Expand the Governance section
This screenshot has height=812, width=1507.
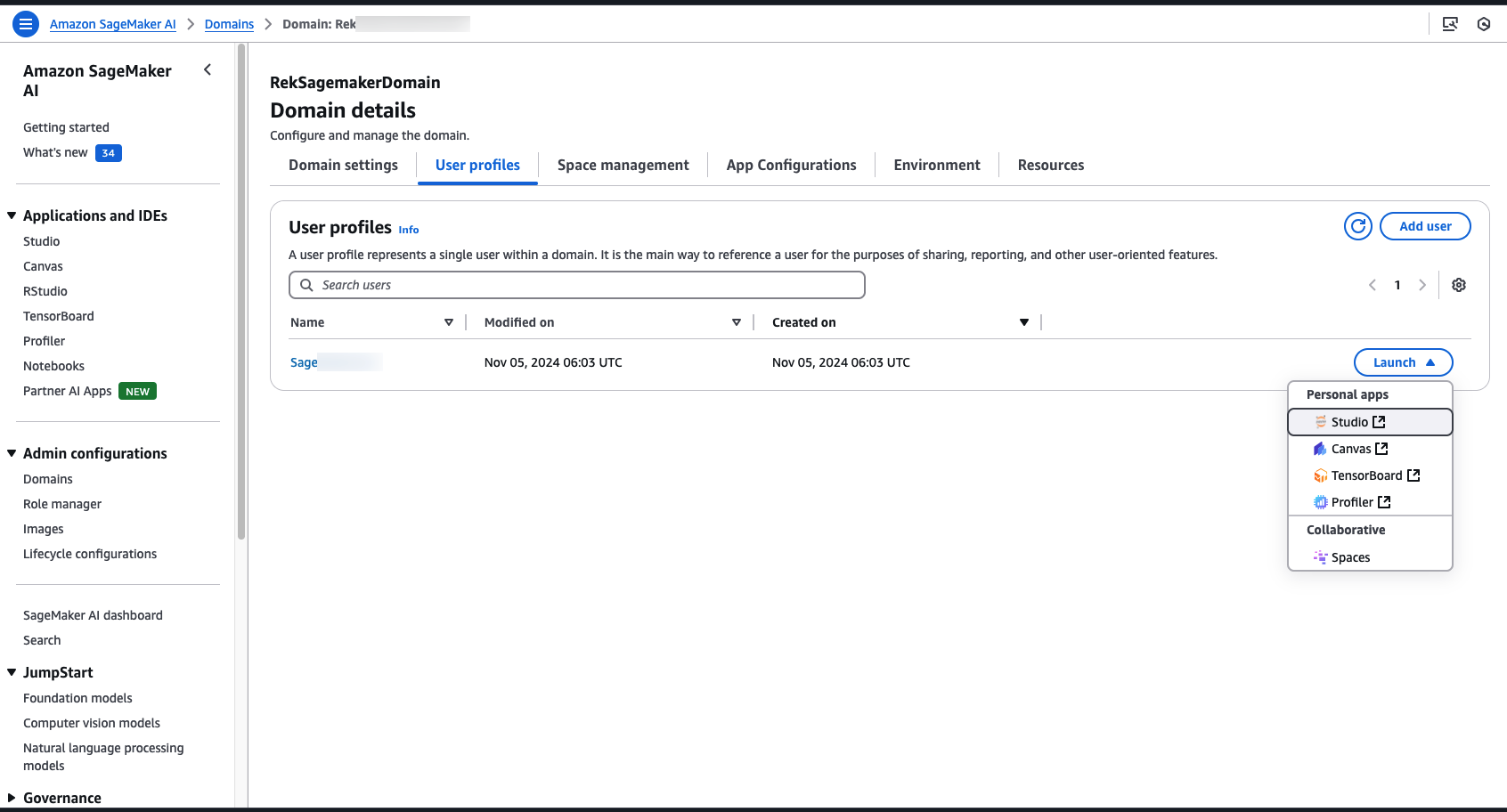12,798
